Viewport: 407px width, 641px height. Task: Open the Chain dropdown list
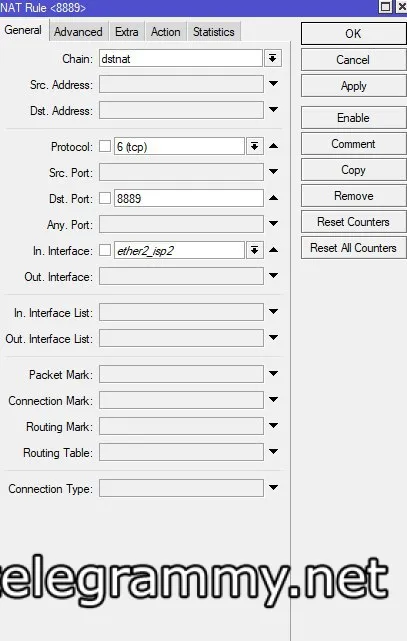click(x=273, y=58)
